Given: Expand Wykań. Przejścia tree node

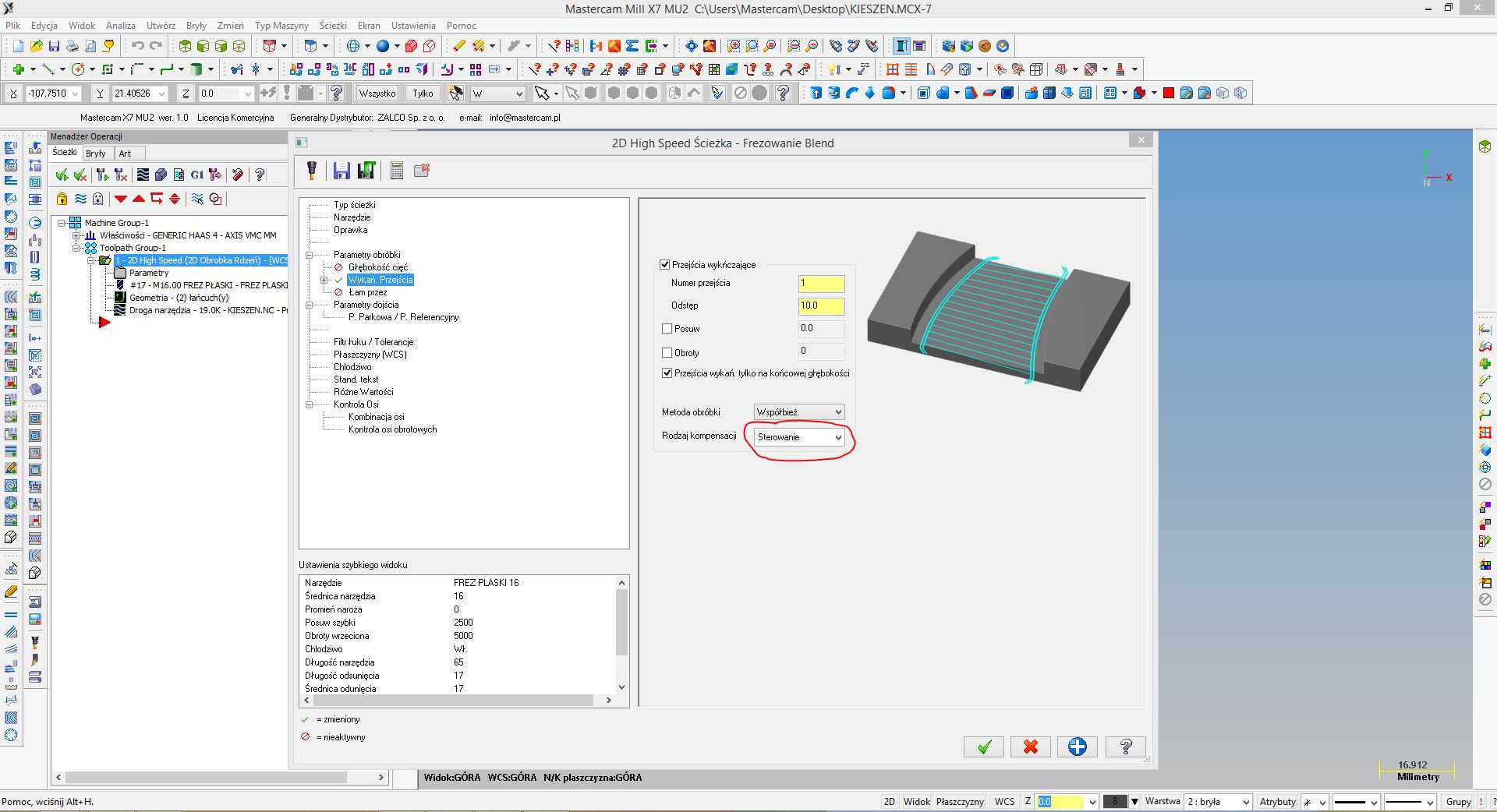Looking at the screenshot, I should coord(324,280).
